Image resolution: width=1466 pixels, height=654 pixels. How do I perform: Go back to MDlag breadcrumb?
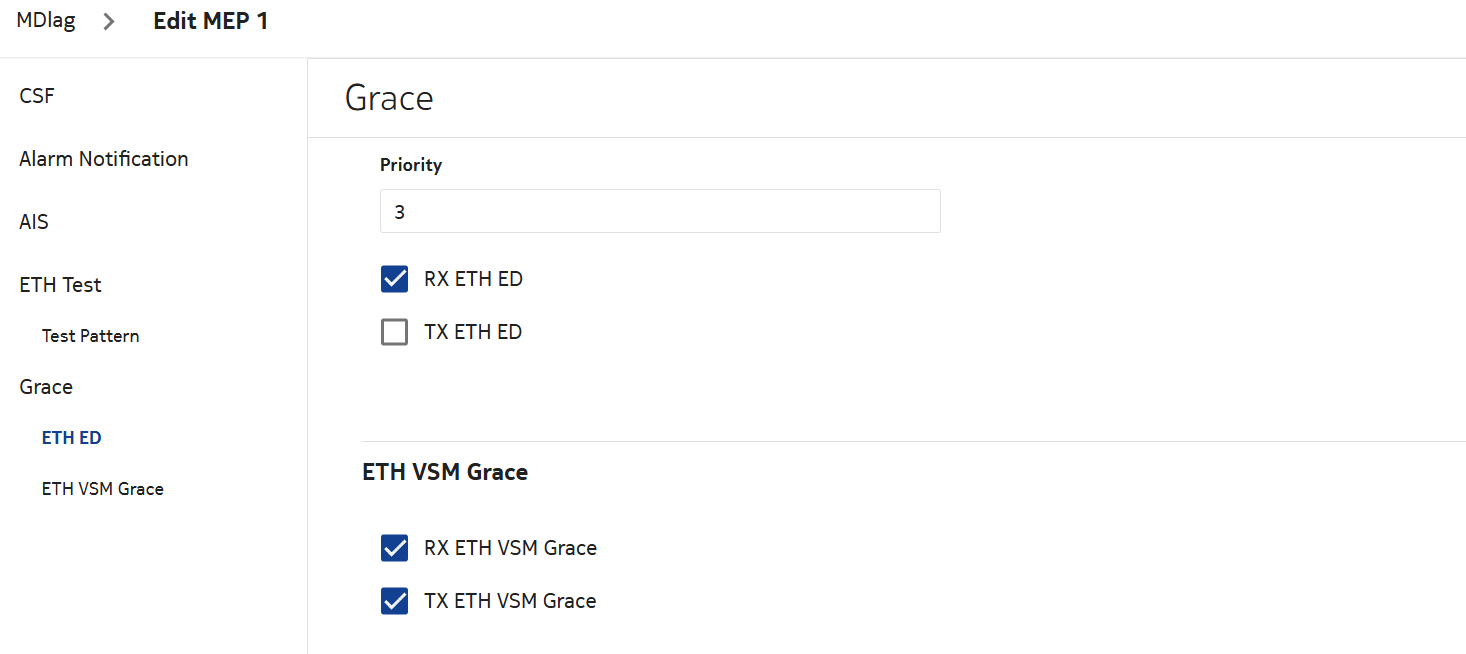(x=46, y=21)
